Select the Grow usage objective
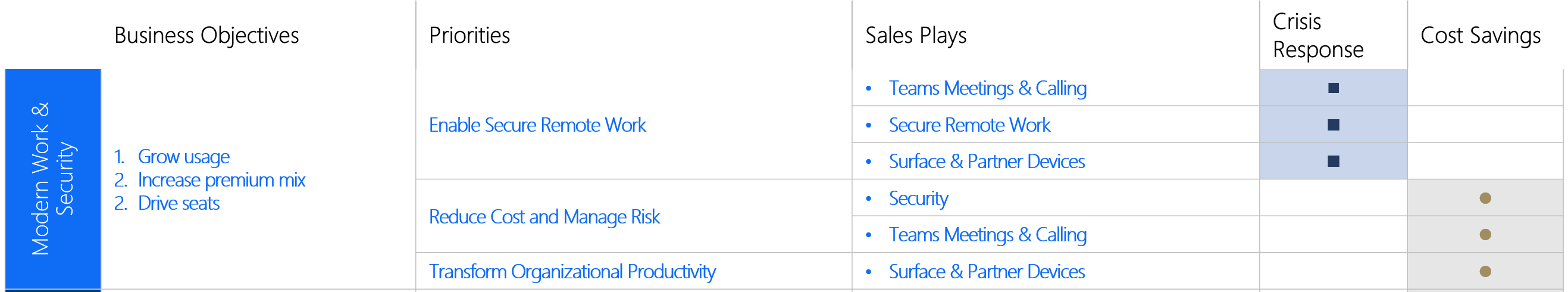The width and height of the screenshot is (1568, 292). 183,157
